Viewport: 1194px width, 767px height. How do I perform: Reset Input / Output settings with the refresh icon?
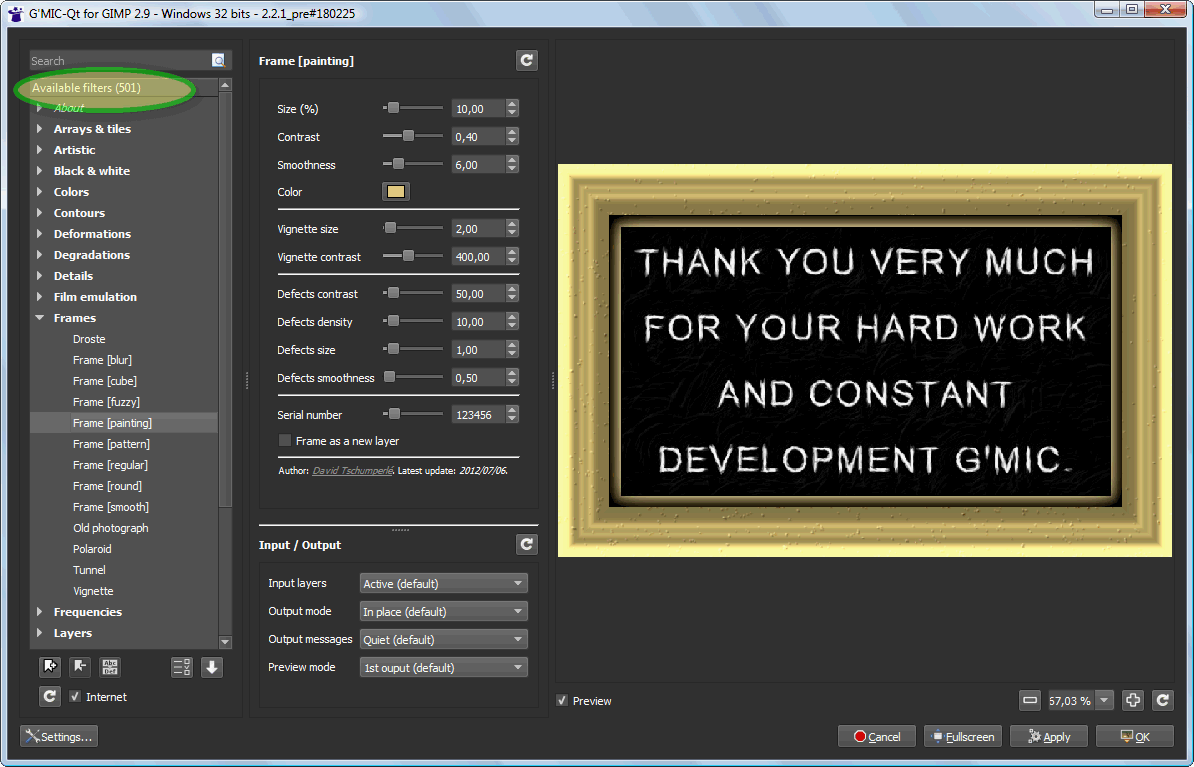tap(527, 545)
